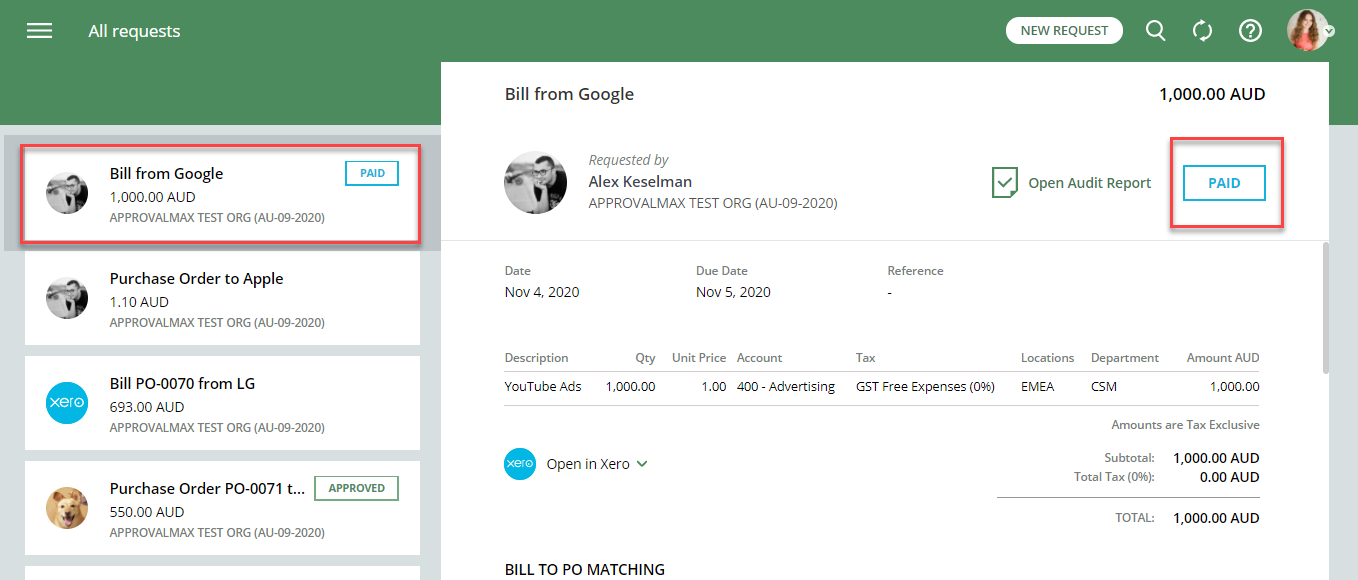Click the YouTube Ads description cell

[542, 386]
